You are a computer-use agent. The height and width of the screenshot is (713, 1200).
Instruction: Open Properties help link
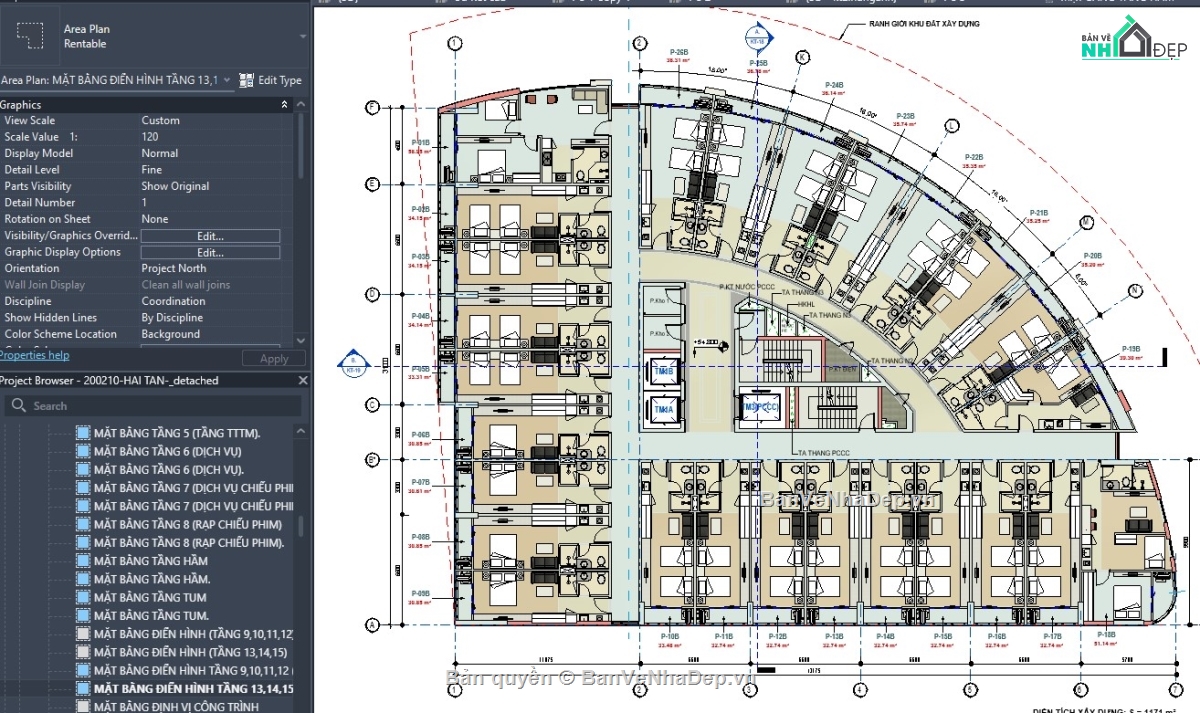[34, 354]
